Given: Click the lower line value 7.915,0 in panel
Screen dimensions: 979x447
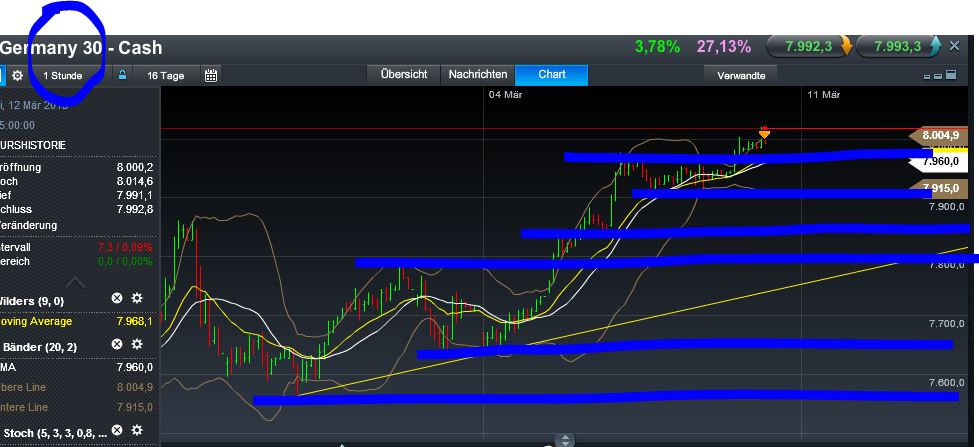Looking at the screenshot, I should (134, 407).
